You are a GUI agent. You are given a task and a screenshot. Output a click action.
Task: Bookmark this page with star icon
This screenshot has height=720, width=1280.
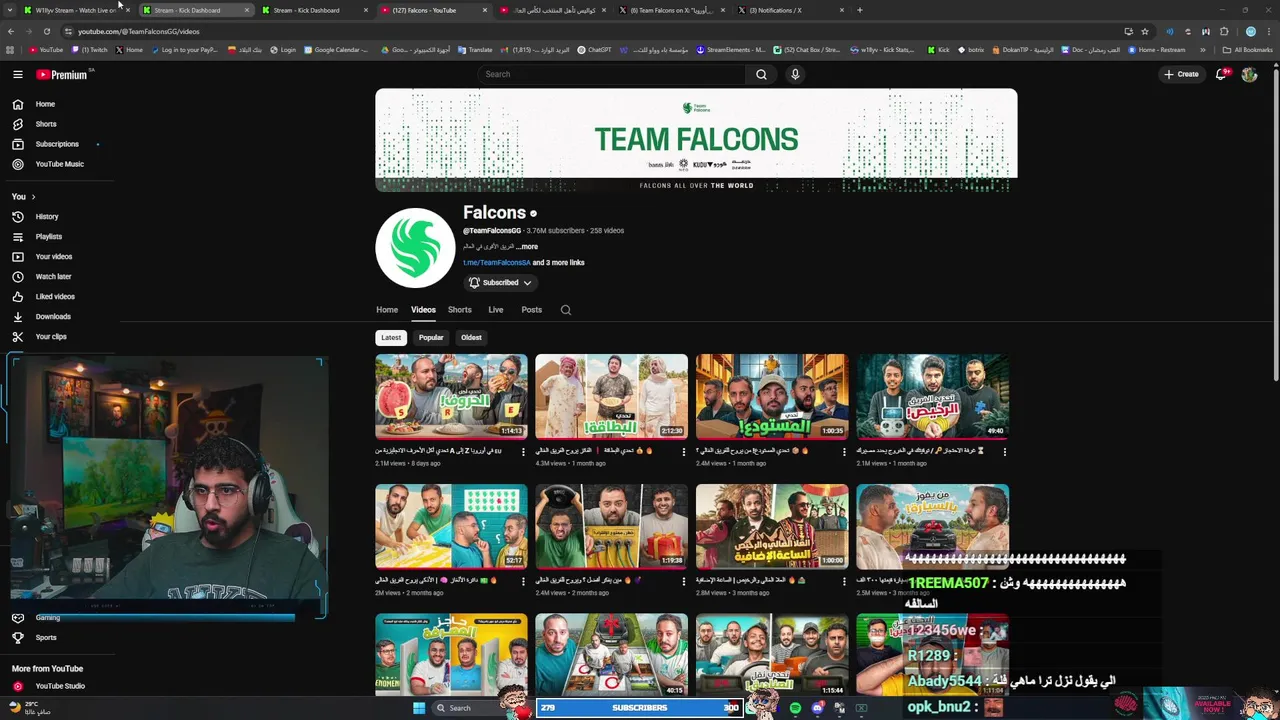coord(1145,31)
